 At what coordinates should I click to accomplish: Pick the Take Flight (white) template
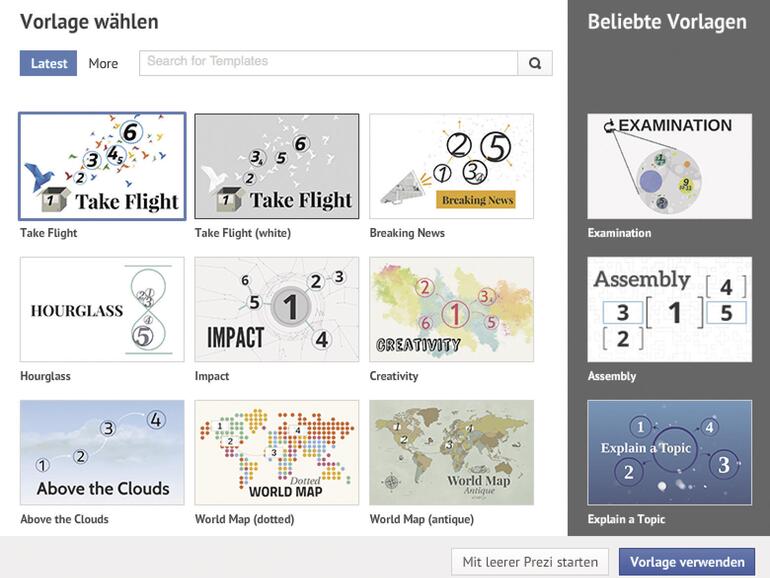(277, 166)
